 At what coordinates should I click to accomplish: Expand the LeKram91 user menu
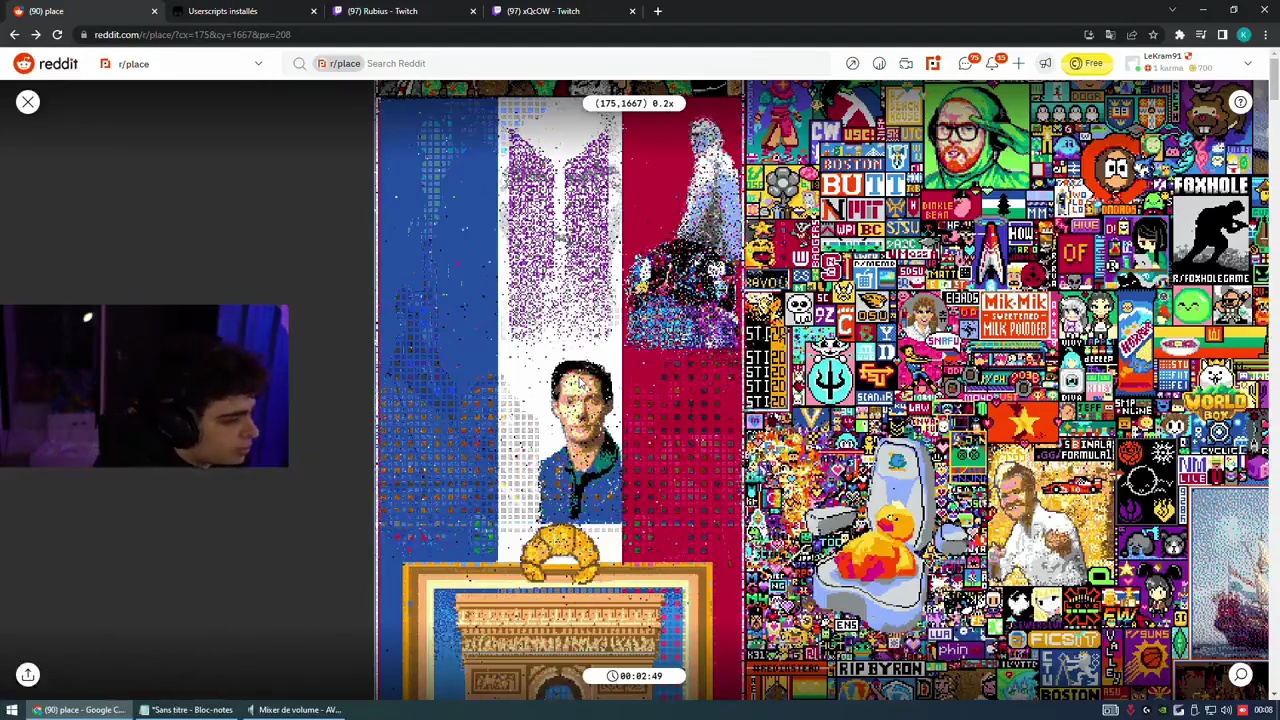click(x=1190, y=64)
